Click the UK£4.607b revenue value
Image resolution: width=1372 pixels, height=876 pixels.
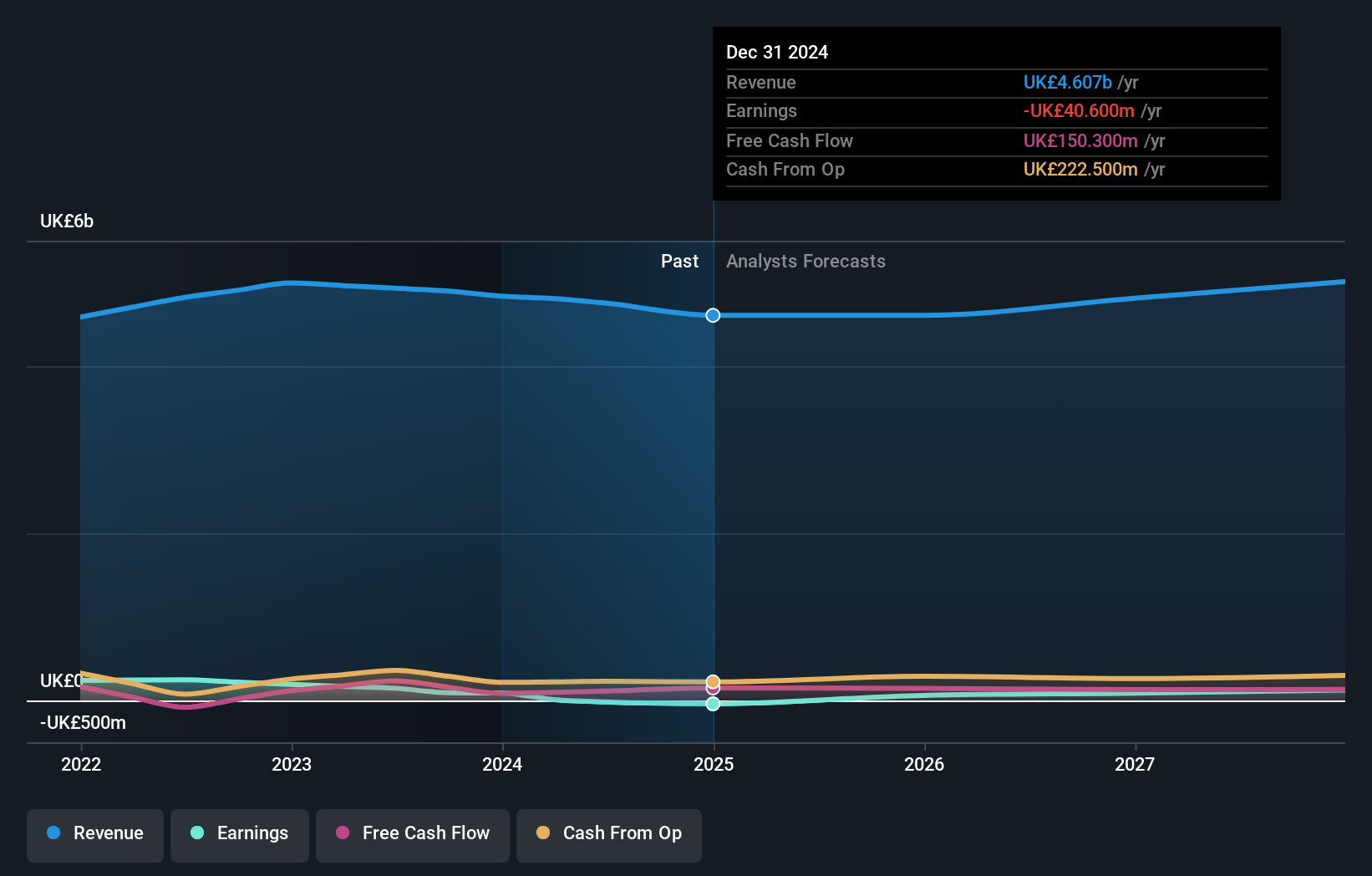point(1067,83)
